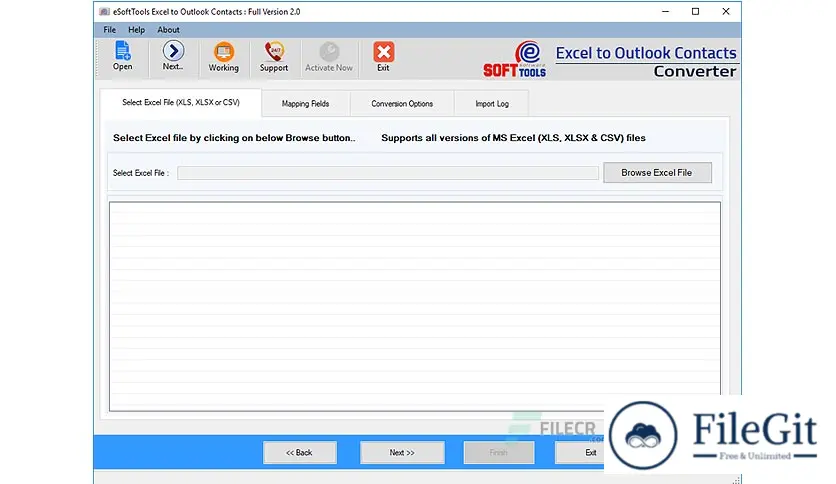Switch to the Mapping Fields tab
This screenshot has height=484, width=836.
306,104
